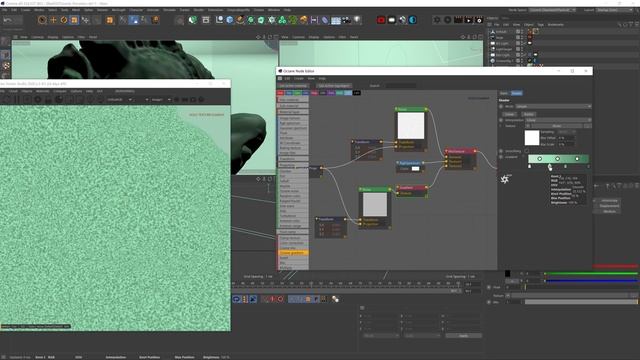Select the Shader tab in the node editor panel
This screenshot has height=360, width=640.
point(517,93)
